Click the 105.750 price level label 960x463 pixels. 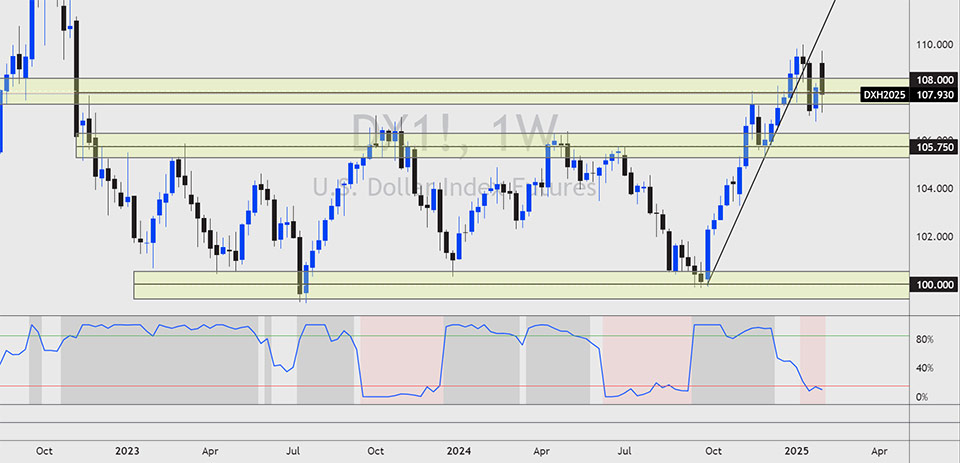pos(932,147)
